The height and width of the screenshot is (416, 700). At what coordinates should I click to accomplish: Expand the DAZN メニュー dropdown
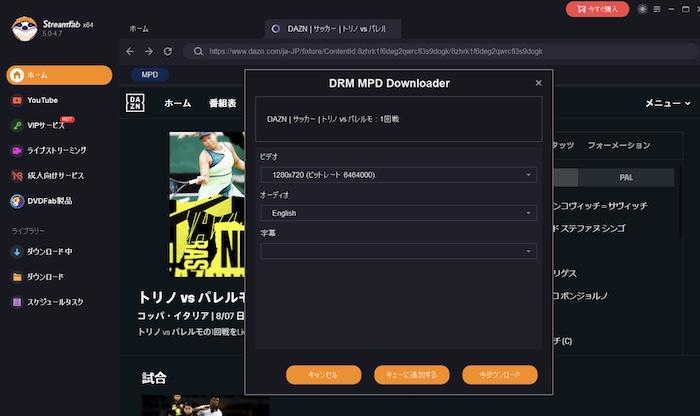tap(667, 103)
